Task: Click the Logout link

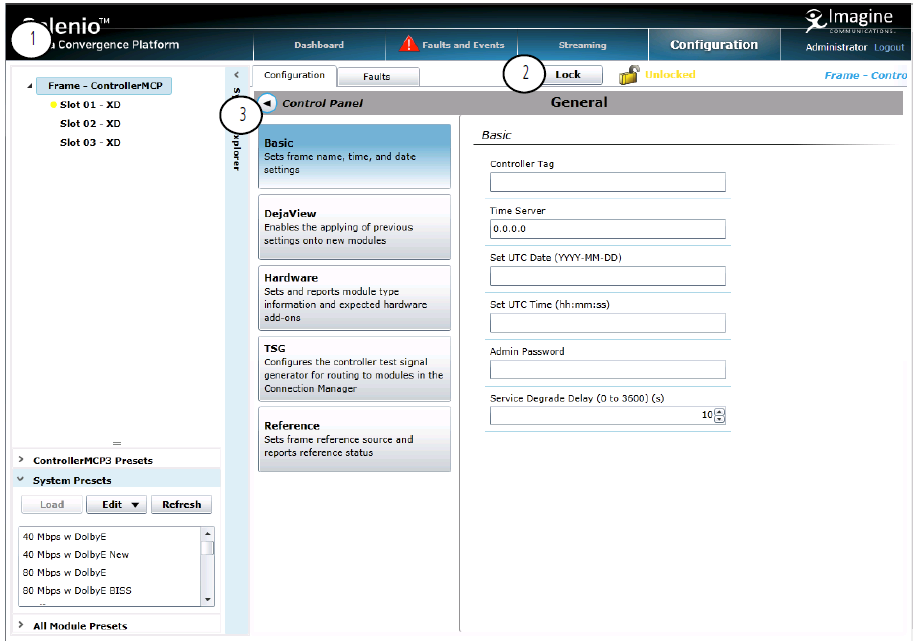Action: (889, 47)
